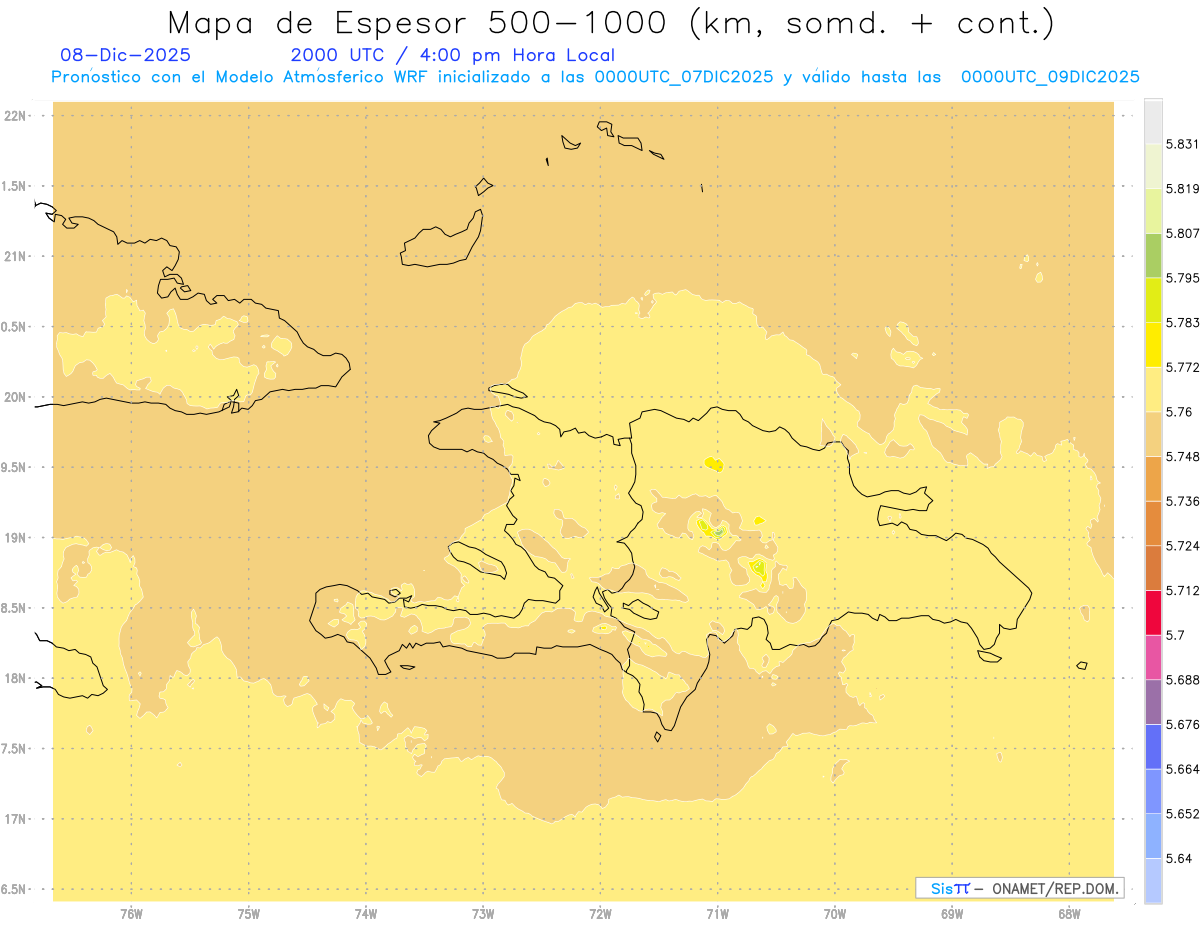
Task: Select the 70W longitude axis label
Action: (x=835, y=914)
